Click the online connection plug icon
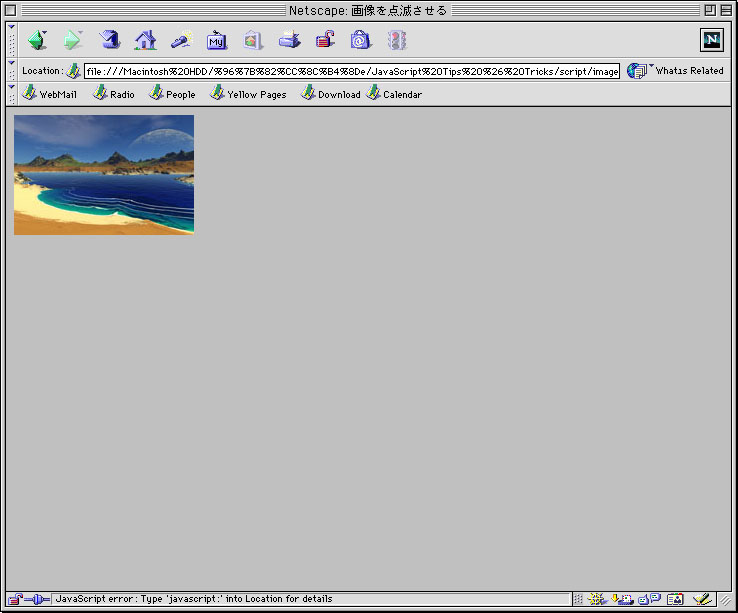738x613 pixels. click(37, 599)
